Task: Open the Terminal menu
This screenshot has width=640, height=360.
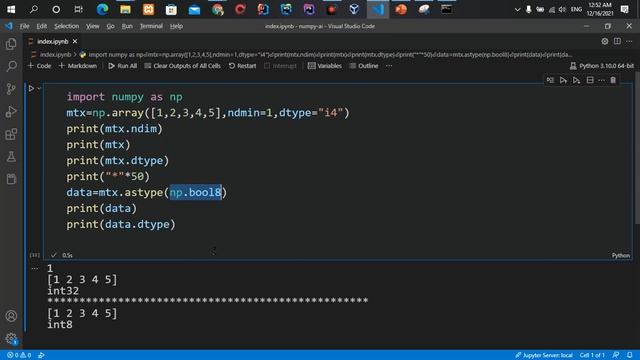Action: coord(151,26)
